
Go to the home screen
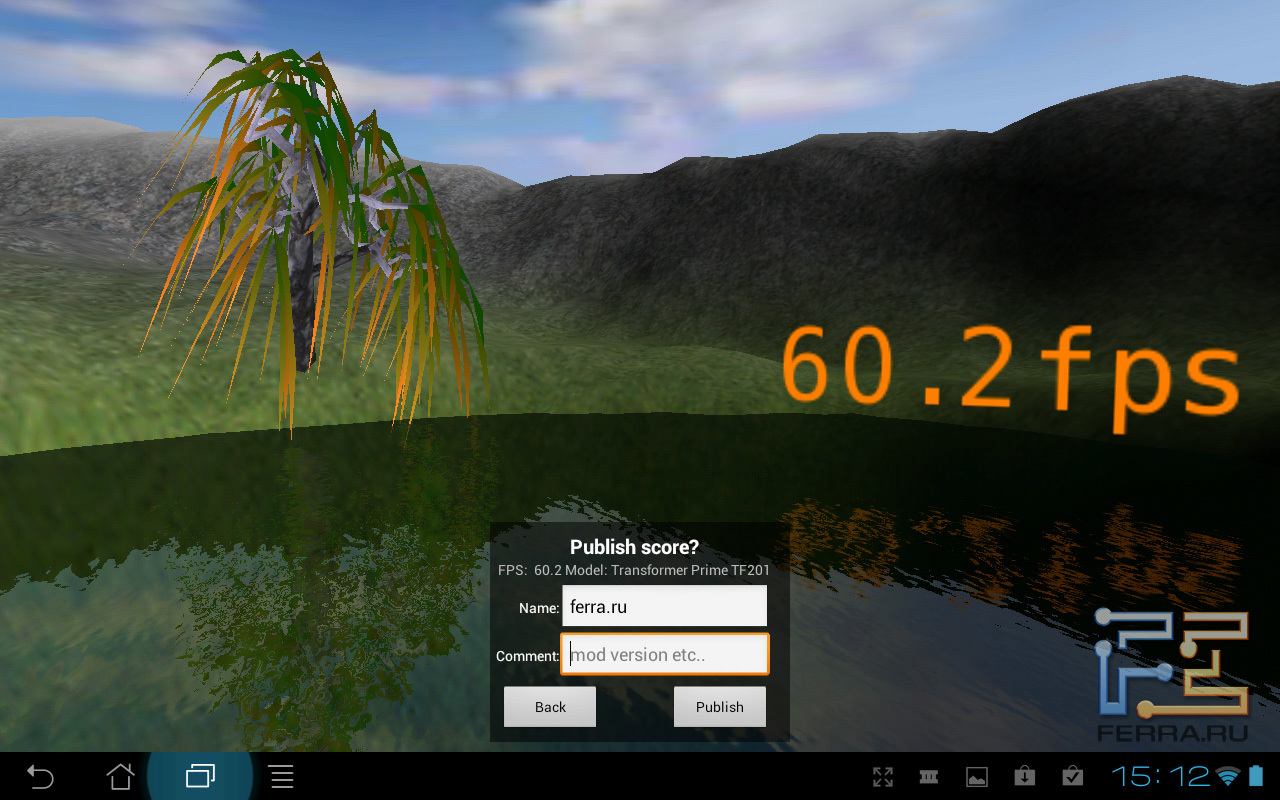point(120,776)
